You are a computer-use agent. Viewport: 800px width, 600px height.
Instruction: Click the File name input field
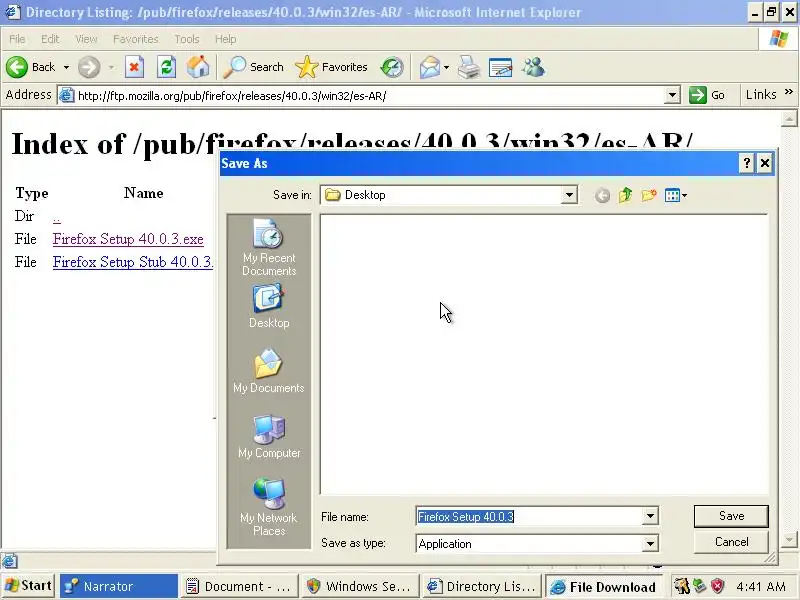[529, 516]
